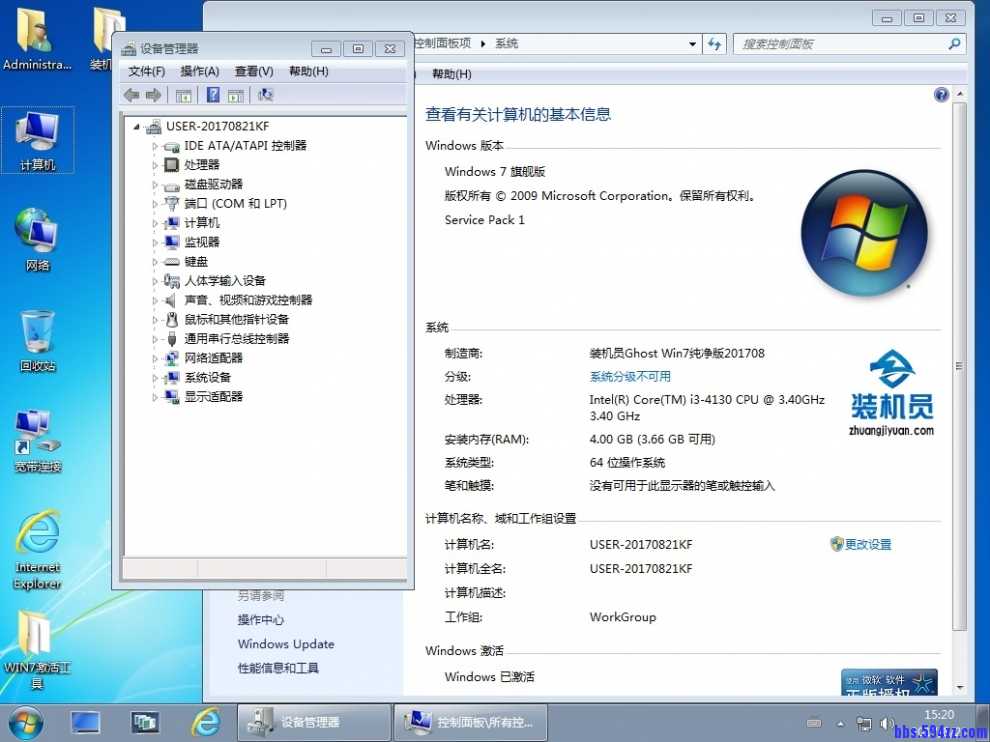Click the volume speaker icon in system tray
The image size is (990, 742).
pyautogui.click(x=887, y=722)
